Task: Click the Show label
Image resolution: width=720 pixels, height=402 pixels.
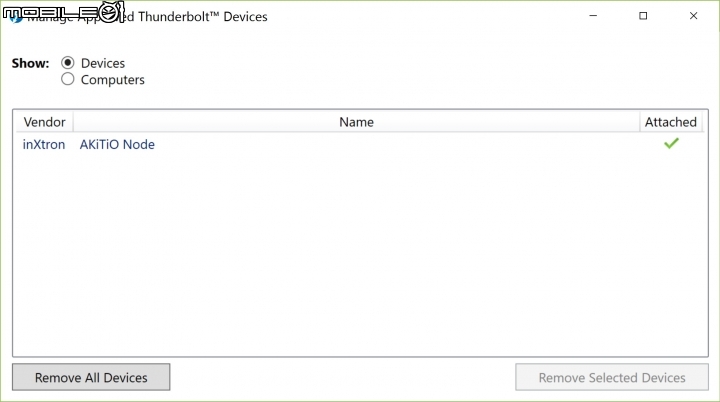Action: pos(30,63)
